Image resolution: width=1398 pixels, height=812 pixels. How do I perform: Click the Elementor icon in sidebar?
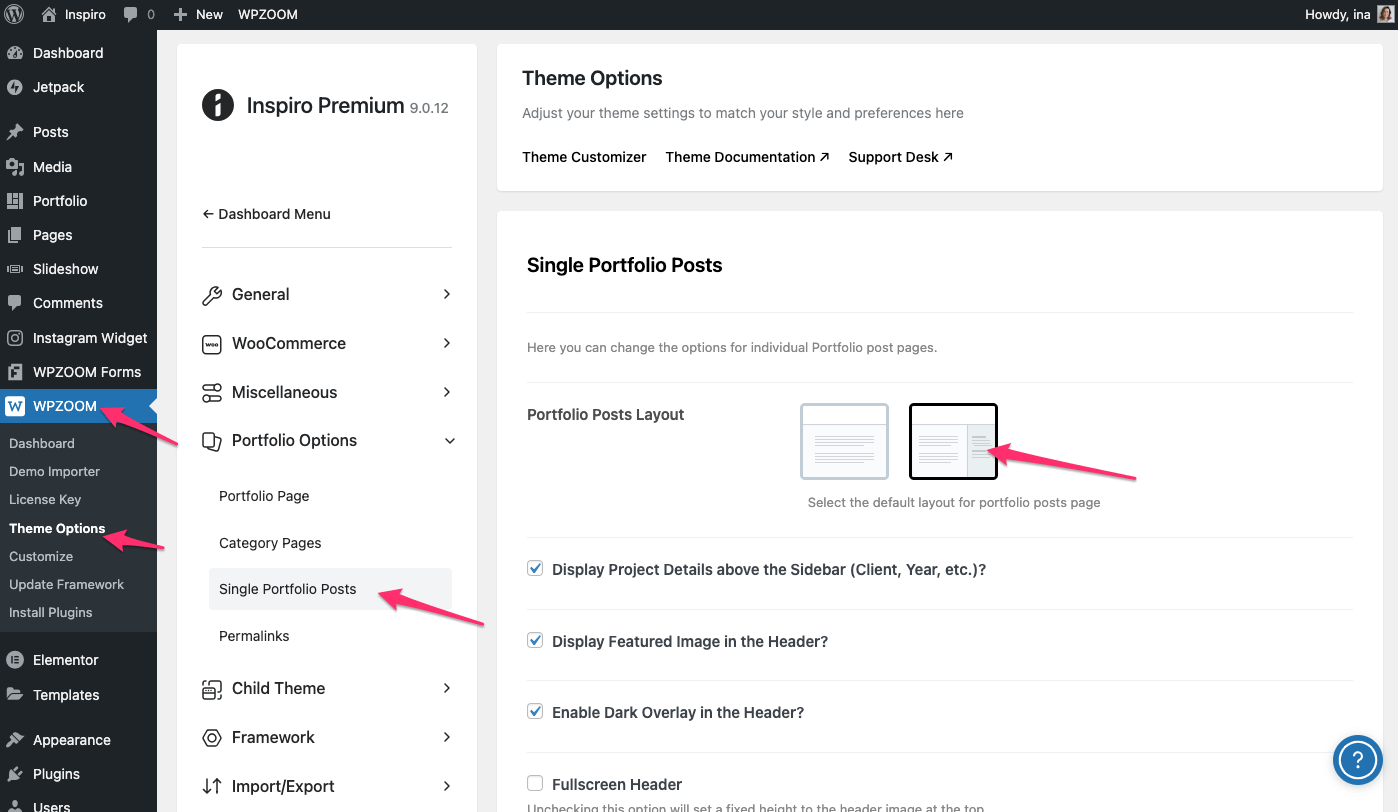[x=15, y=660]
